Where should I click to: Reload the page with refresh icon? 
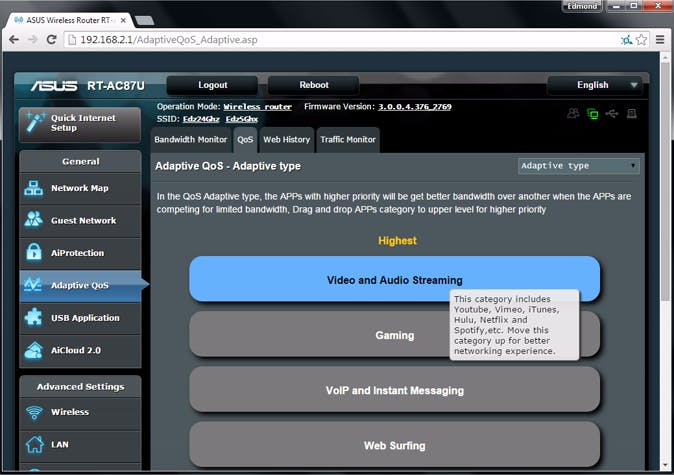(52, 40)
